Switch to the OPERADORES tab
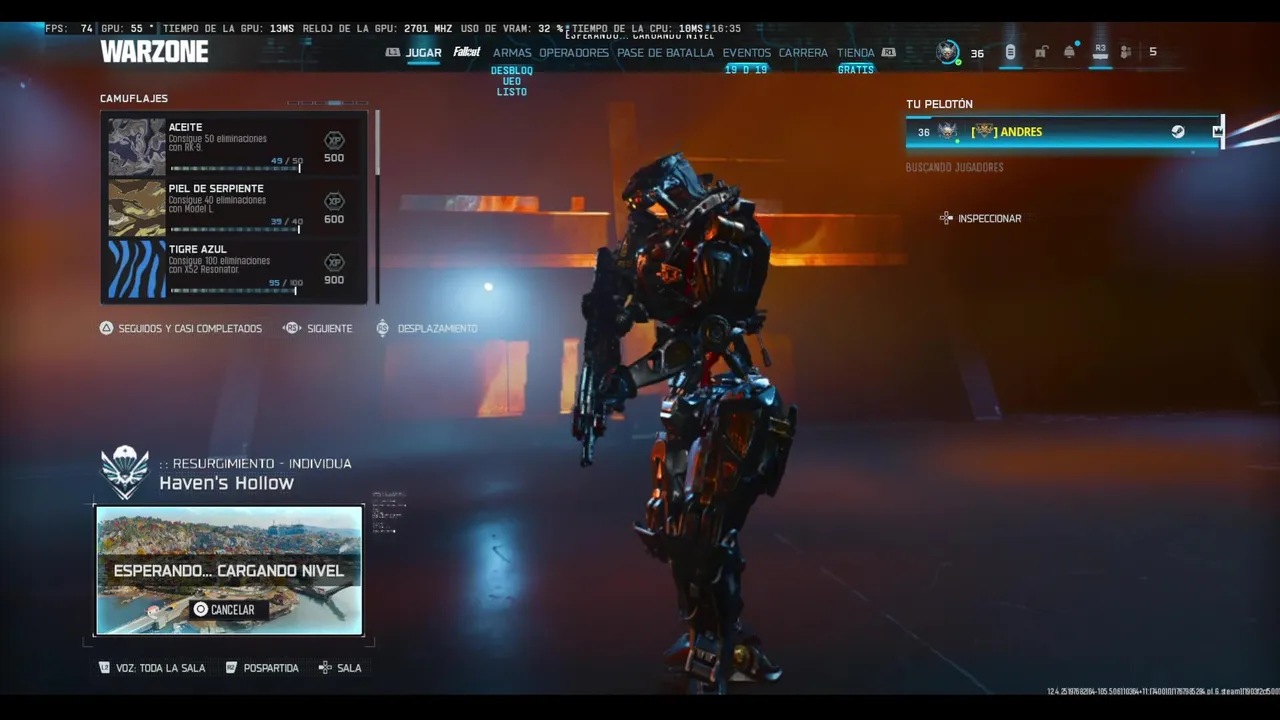The image size is (1280, 720). [x=574, y=53]
